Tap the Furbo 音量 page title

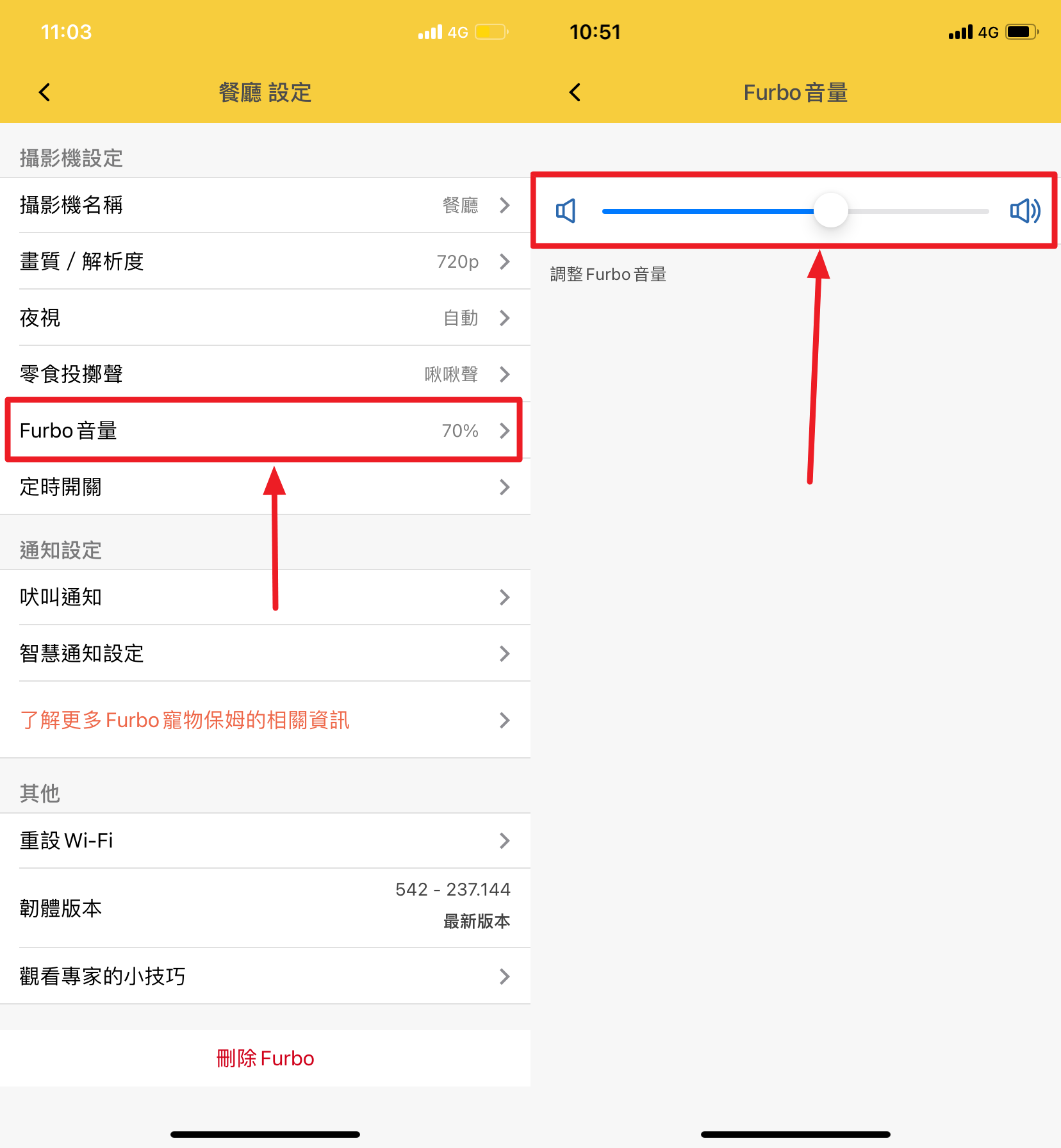click(796, 92)
